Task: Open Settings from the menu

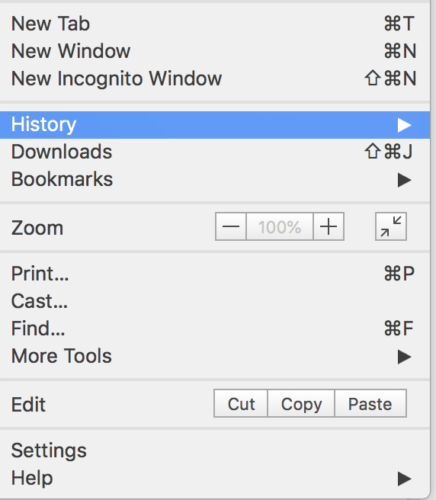Action: pos(215,451)
